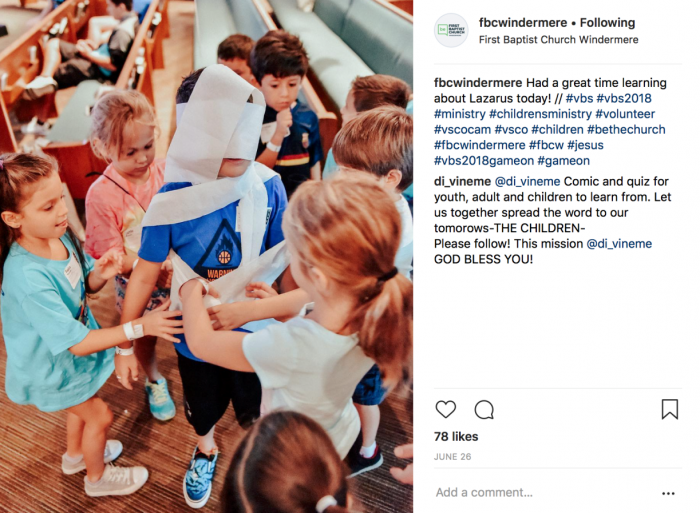This screenshot has width=700, height=513.
Task: Open fbcwindermere profile avatar
Action: (451, 30)
